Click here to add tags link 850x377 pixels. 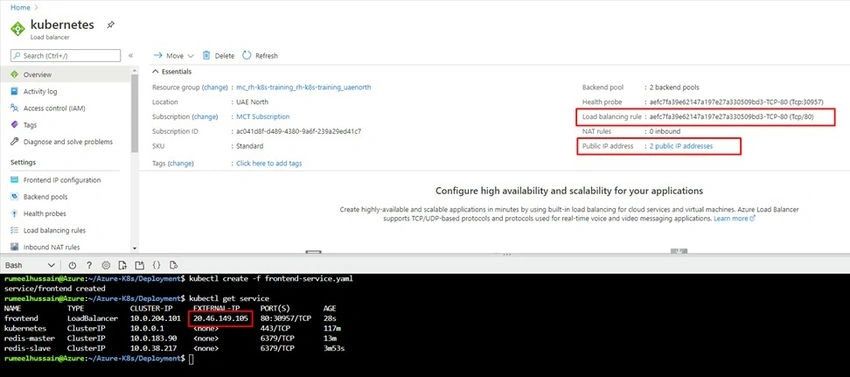tap(269, 163)
